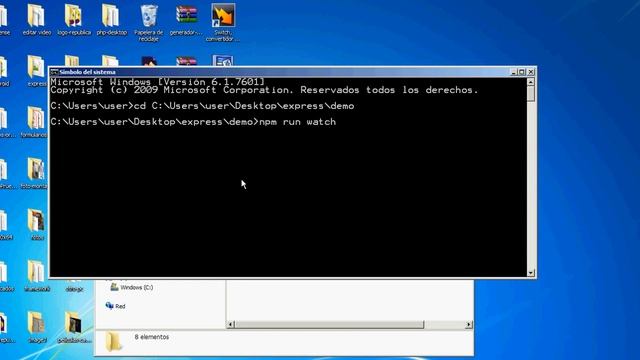Maximize the Símbolo del sistema window
640x360 pixels.
coord(522,72)
